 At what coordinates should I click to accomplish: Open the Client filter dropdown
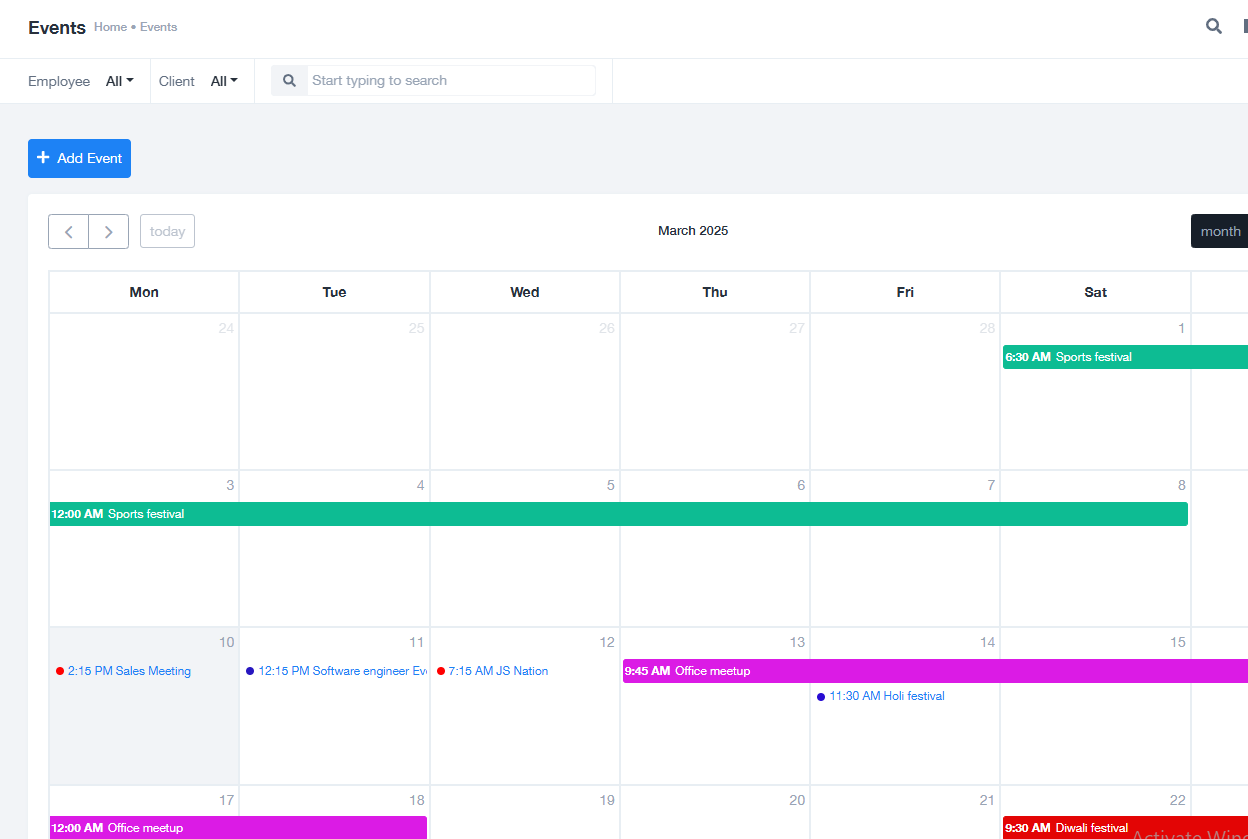click(x=224, y=81)
